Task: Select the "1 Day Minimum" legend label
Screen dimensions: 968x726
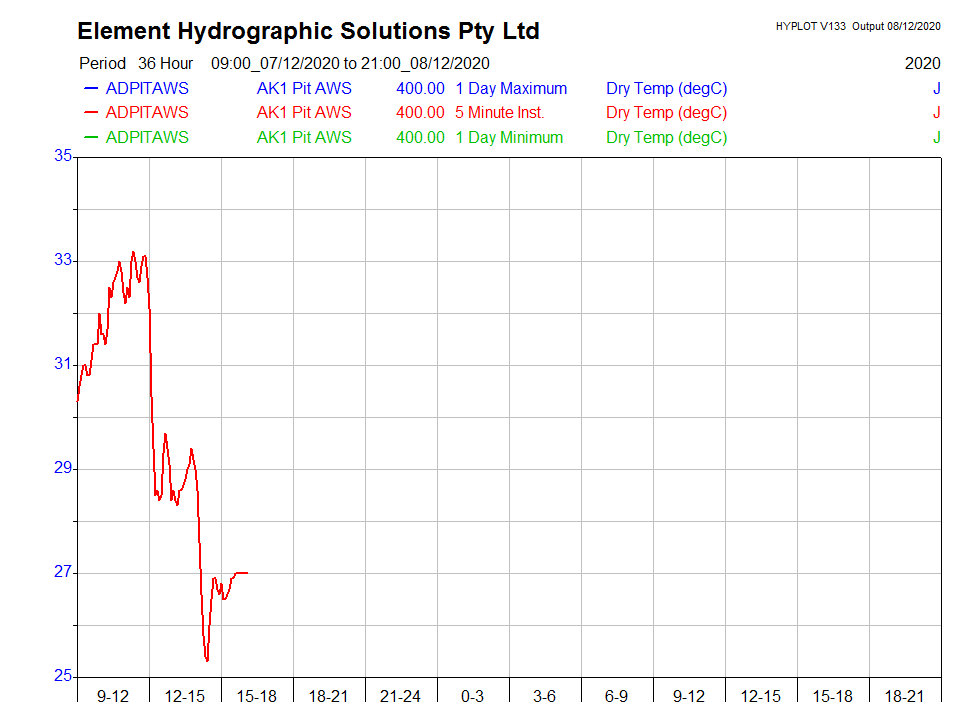Action: click(x=509, y=138)
